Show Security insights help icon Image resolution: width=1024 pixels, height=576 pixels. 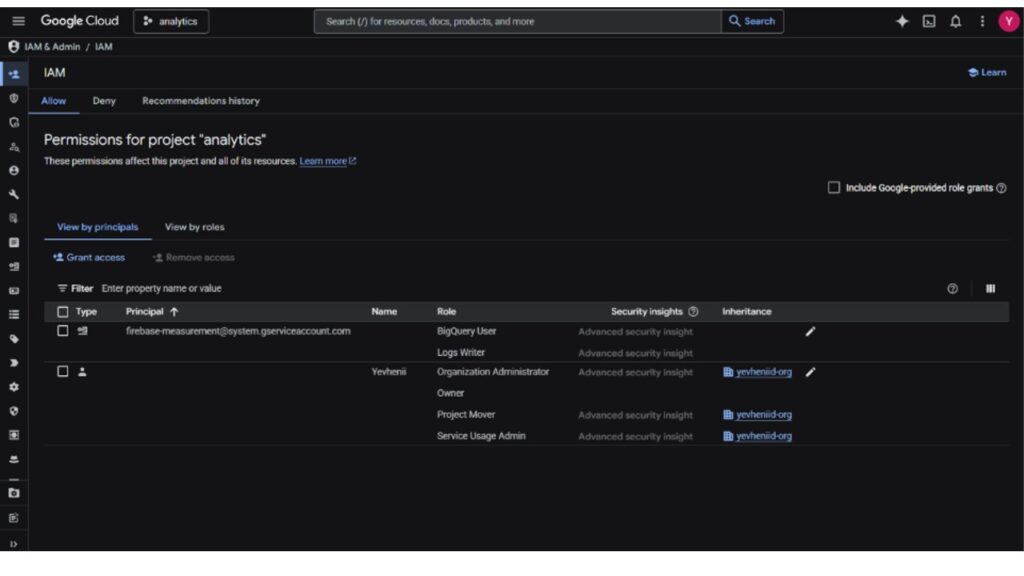(x=694, y=312)
